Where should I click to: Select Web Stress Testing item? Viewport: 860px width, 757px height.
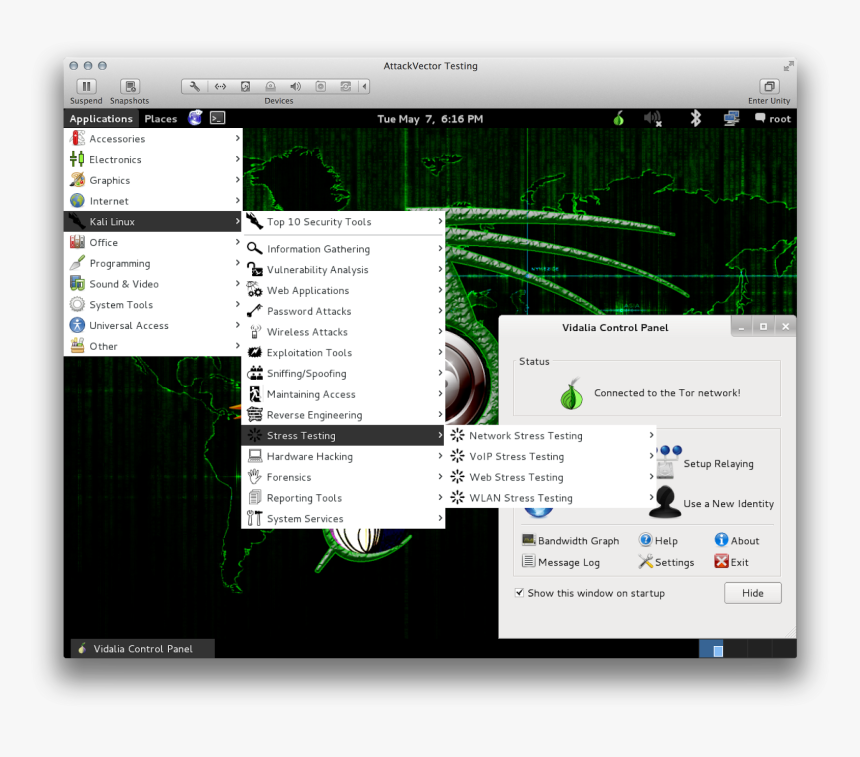tap(551, 477)
